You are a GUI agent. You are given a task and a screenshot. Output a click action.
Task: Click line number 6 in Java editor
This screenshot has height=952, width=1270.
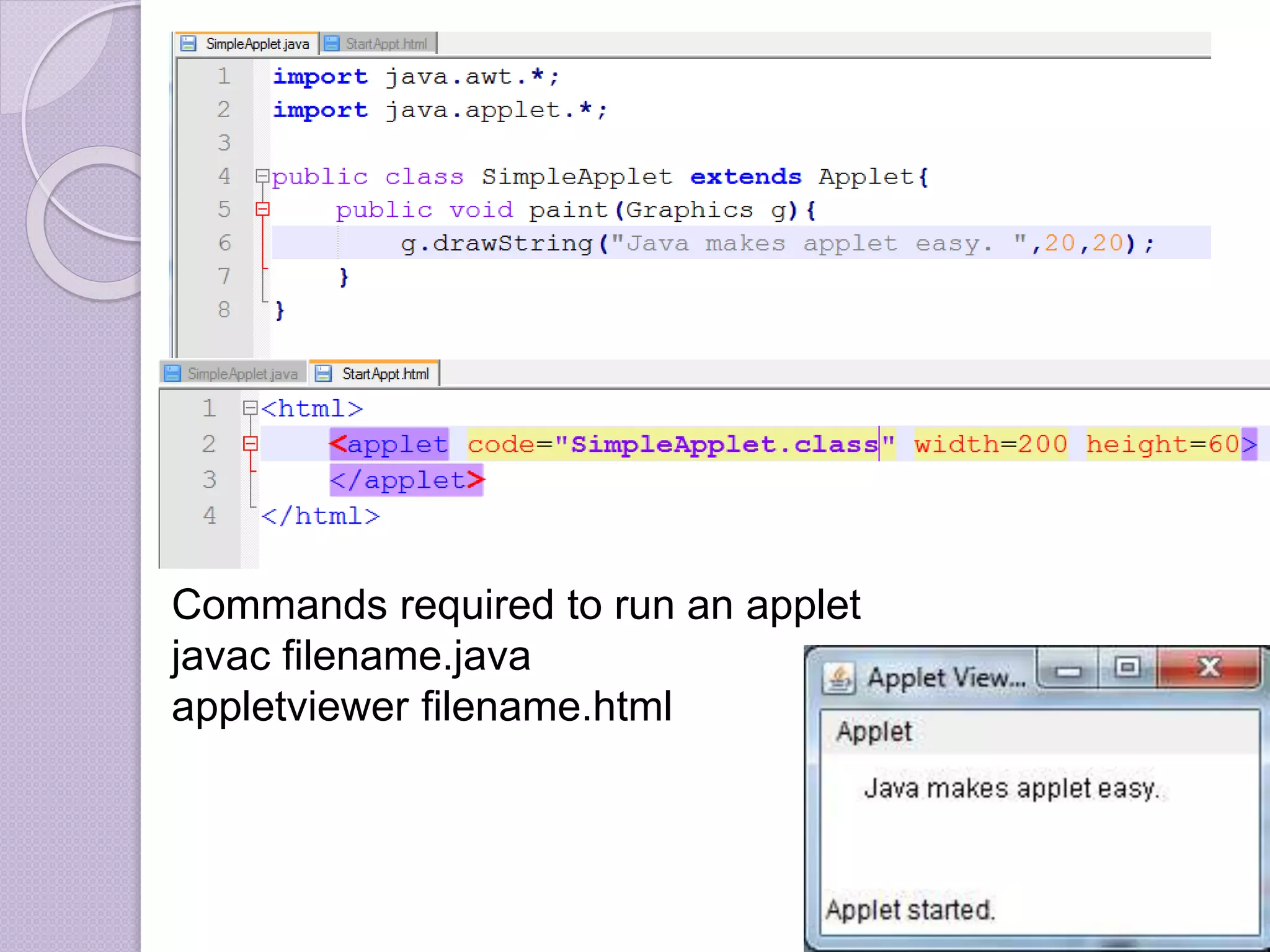(224, 243)
